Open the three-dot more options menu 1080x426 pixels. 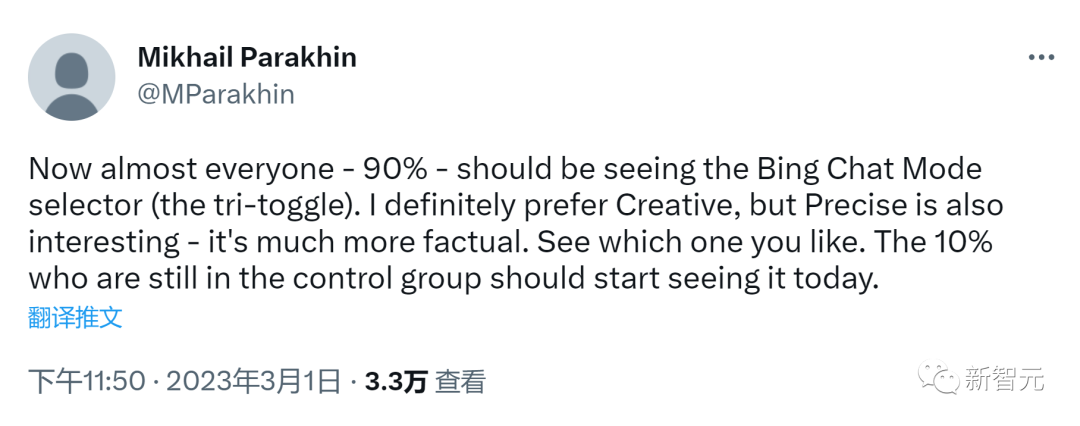pyautogui.click(x=1042, y=58)
